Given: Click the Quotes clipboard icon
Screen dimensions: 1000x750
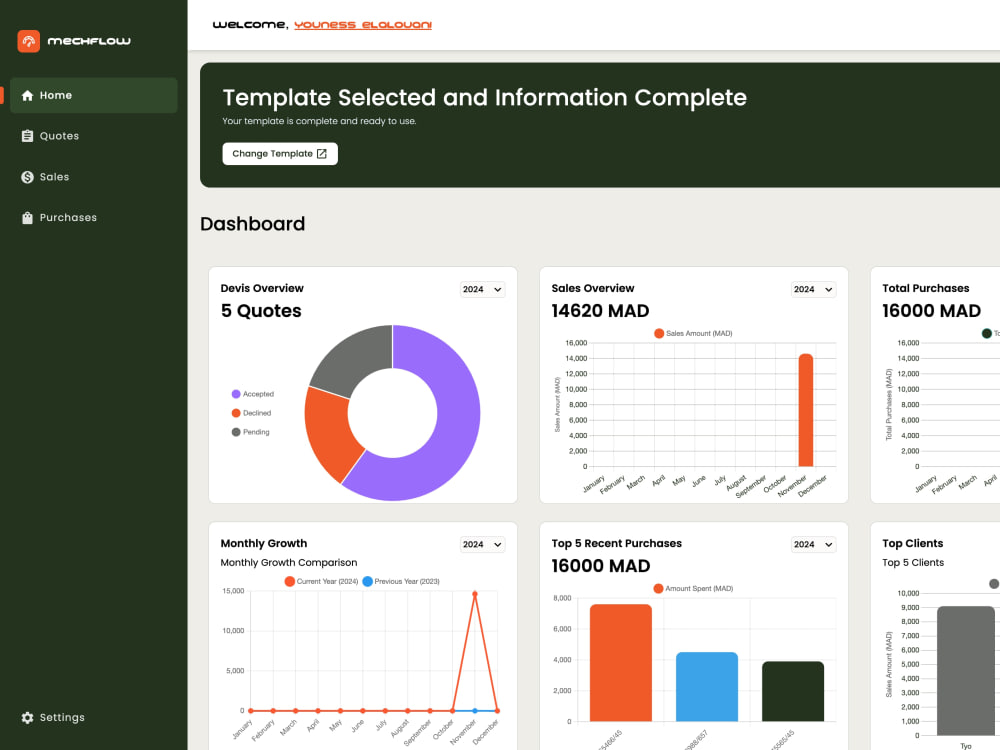Looking at the screenshot, I should point(27,136).
